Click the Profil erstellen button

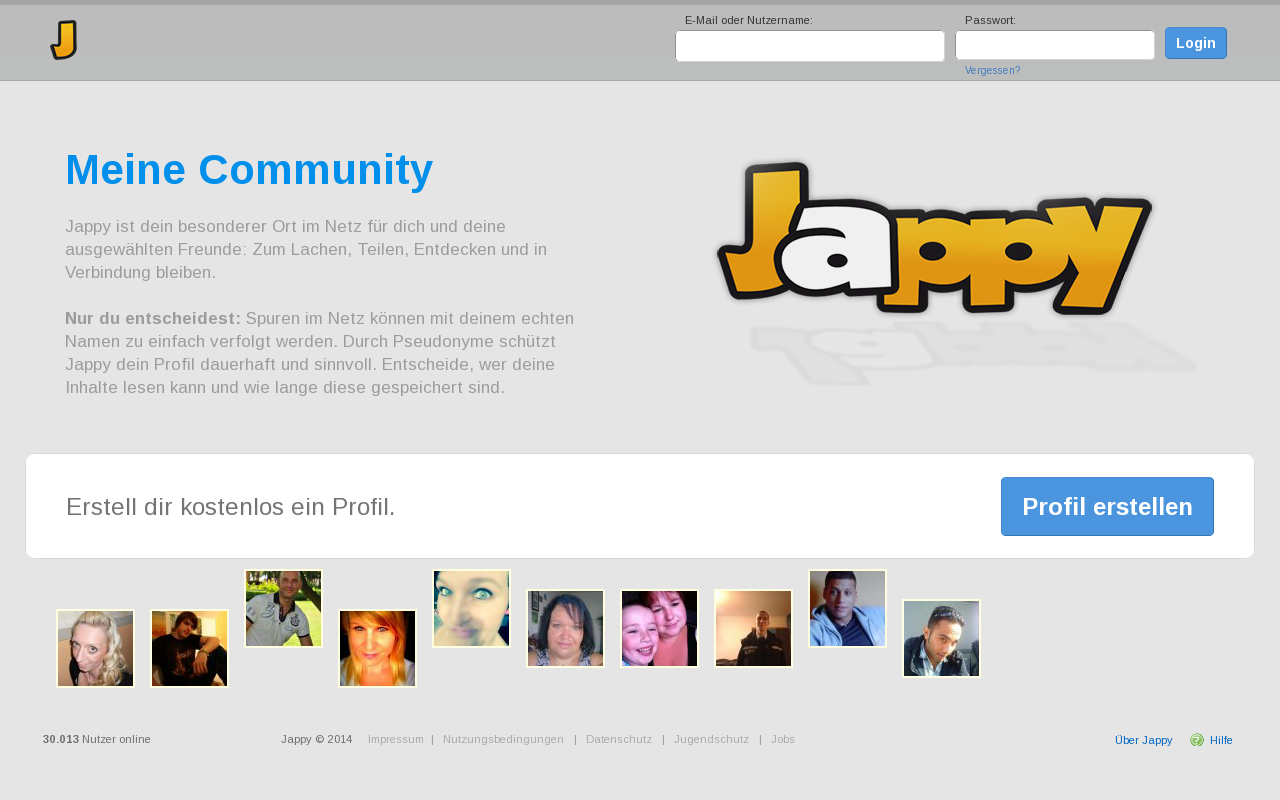click(x=1107, y=506)
